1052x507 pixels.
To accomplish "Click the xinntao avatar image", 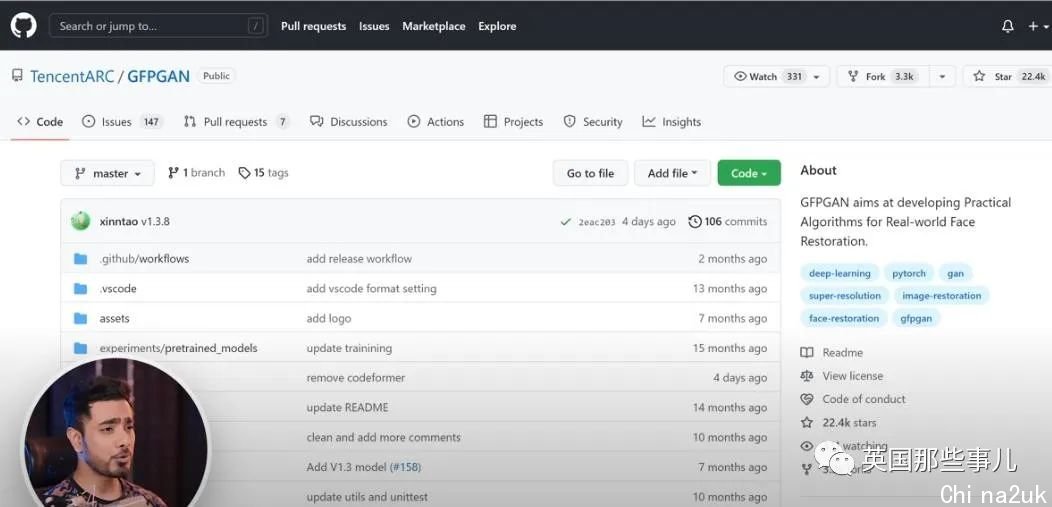I will coord(81,221).
